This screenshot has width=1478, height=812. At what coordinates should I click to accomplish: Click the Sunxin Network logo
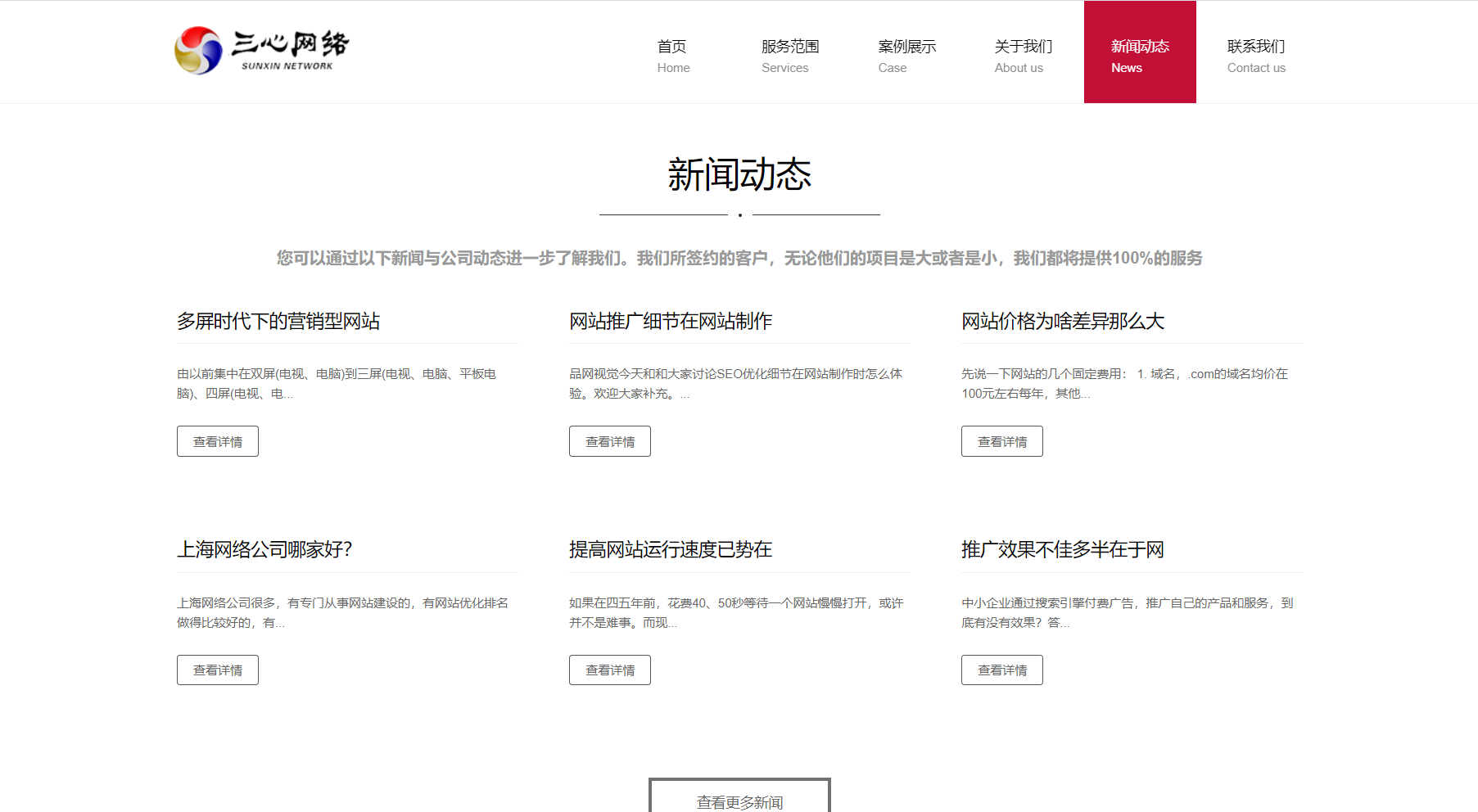262,51
